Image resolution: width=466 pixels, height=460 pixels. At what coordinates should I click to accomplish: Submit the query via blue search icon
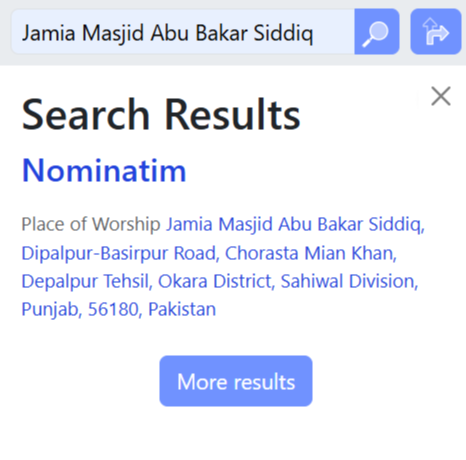tap(377, 32)
